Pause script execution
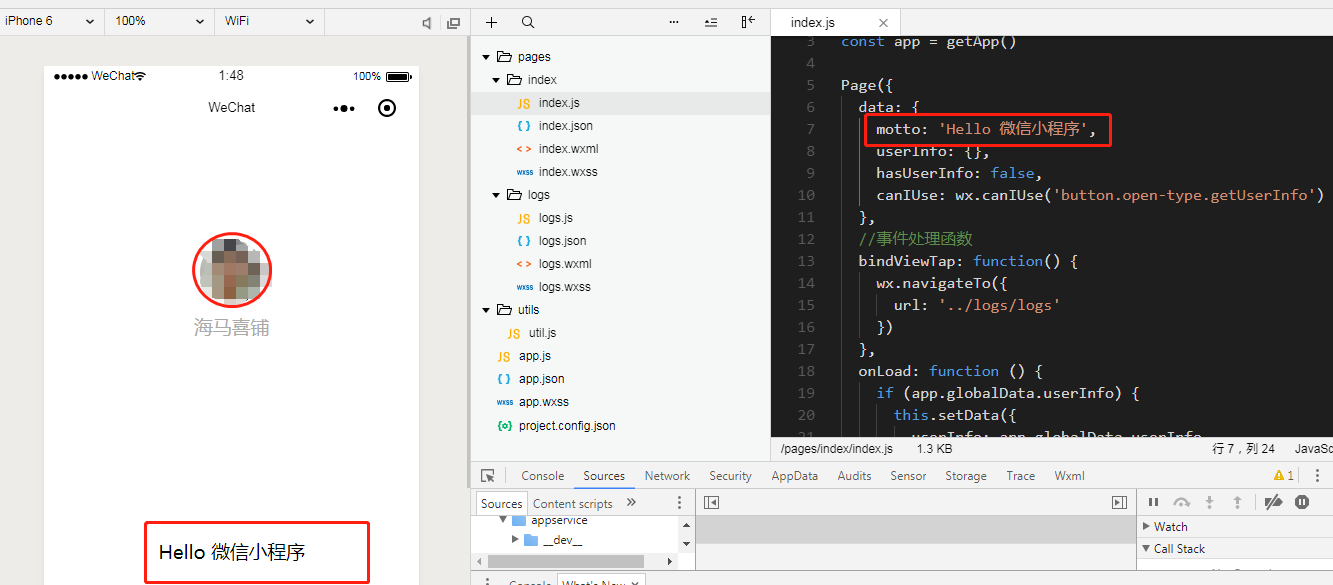Viewport: 1333px width, 585px height. tap(1153, 502)
